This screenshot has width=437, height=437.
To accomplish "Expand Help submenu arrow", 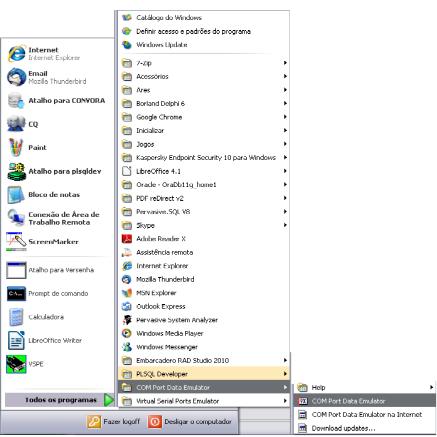I will [431, 387].
